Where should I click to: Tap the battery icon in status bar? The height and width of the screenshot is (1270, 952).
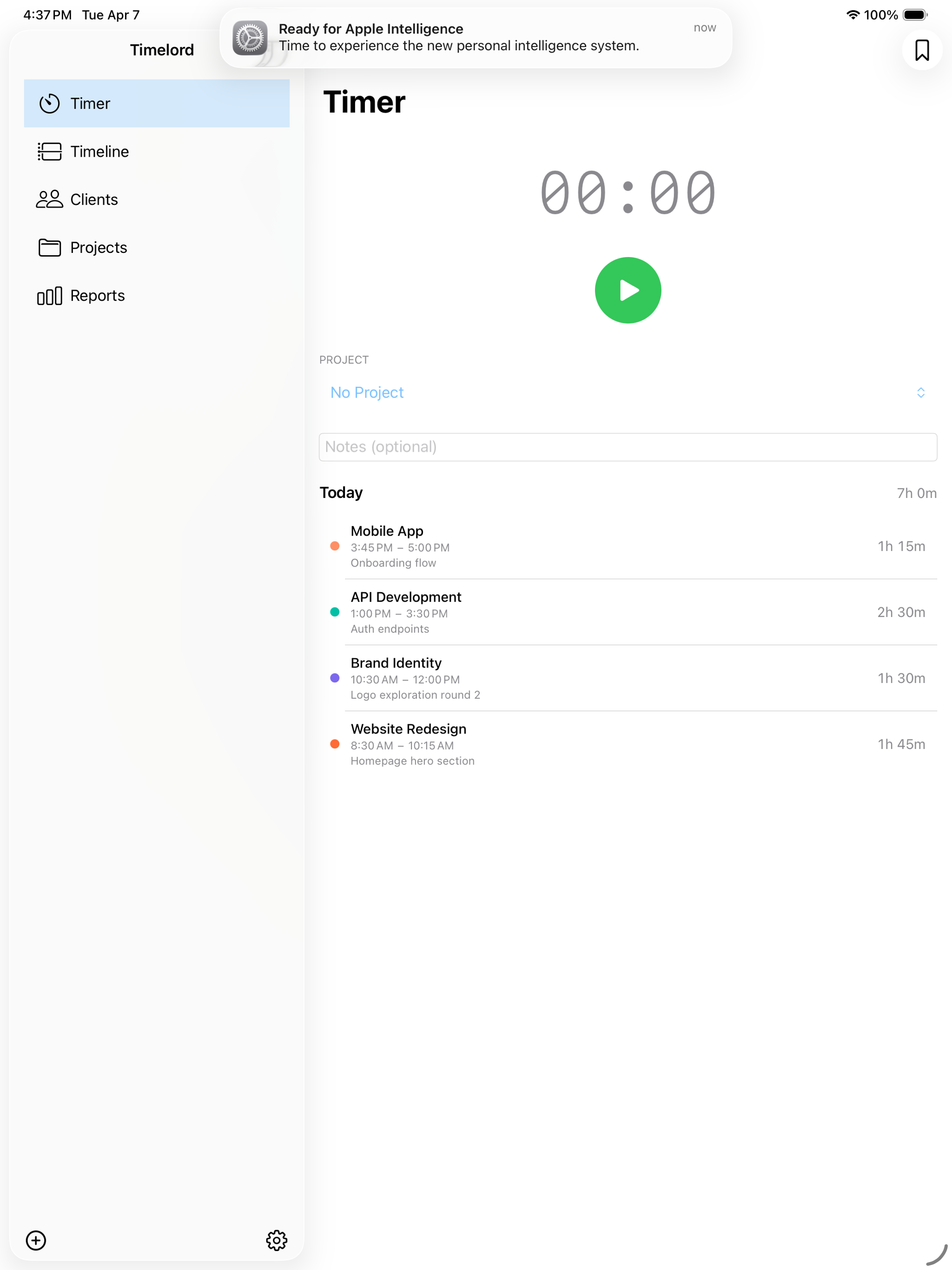pos(915,15)
